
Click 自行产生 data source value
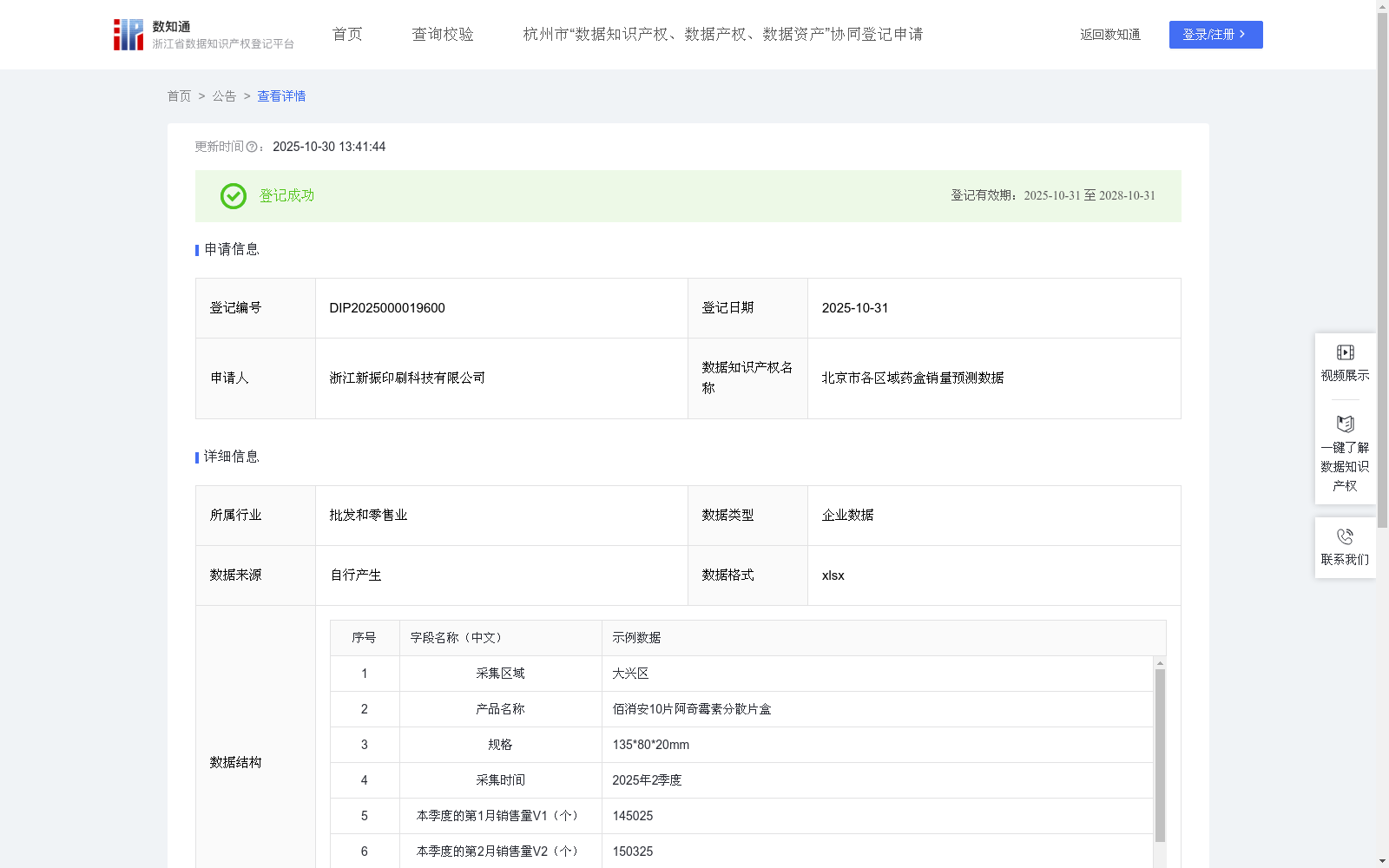tap(356, 575)
